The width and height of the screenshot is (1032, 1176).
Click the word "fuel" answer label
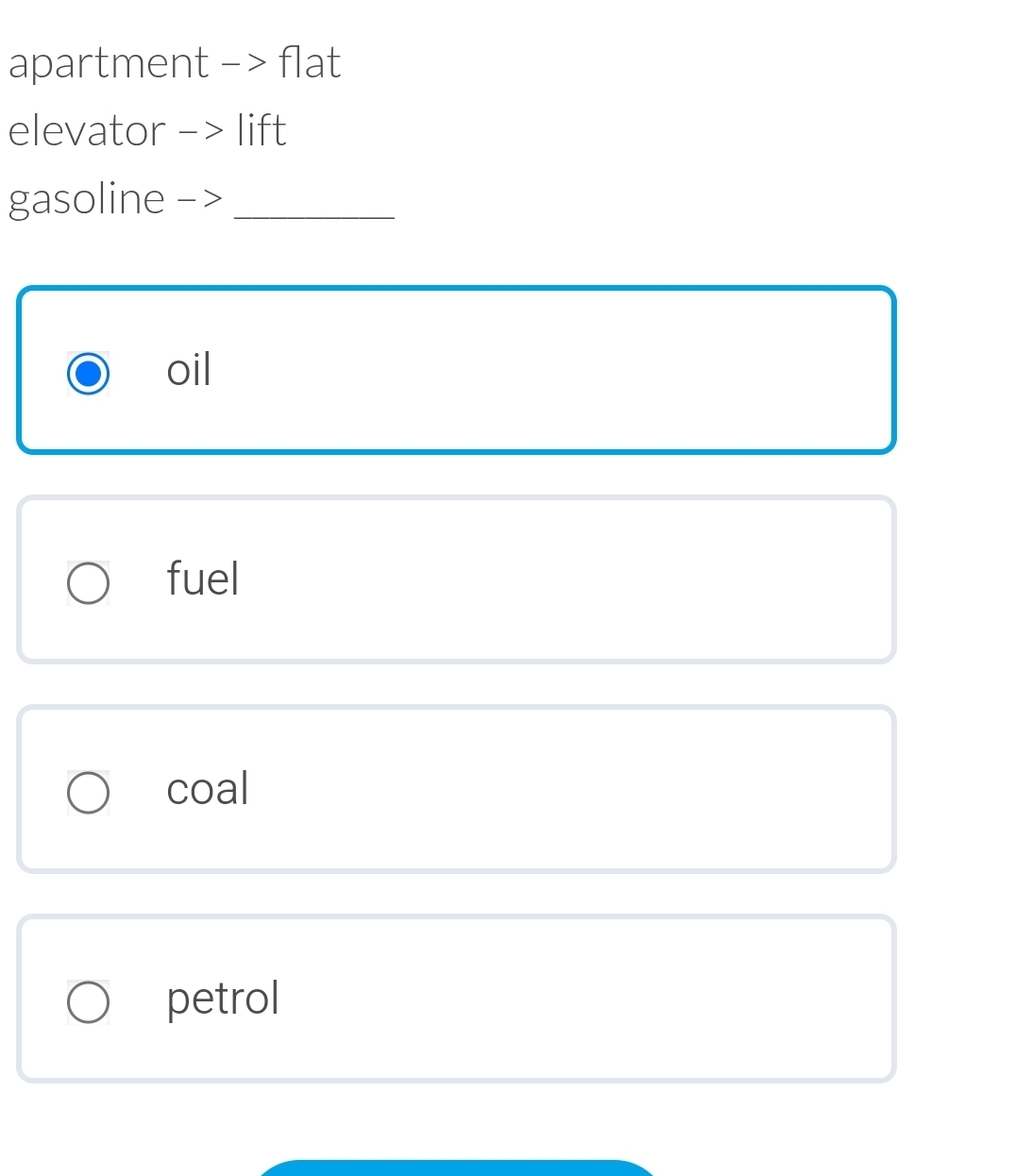point(202,579)
